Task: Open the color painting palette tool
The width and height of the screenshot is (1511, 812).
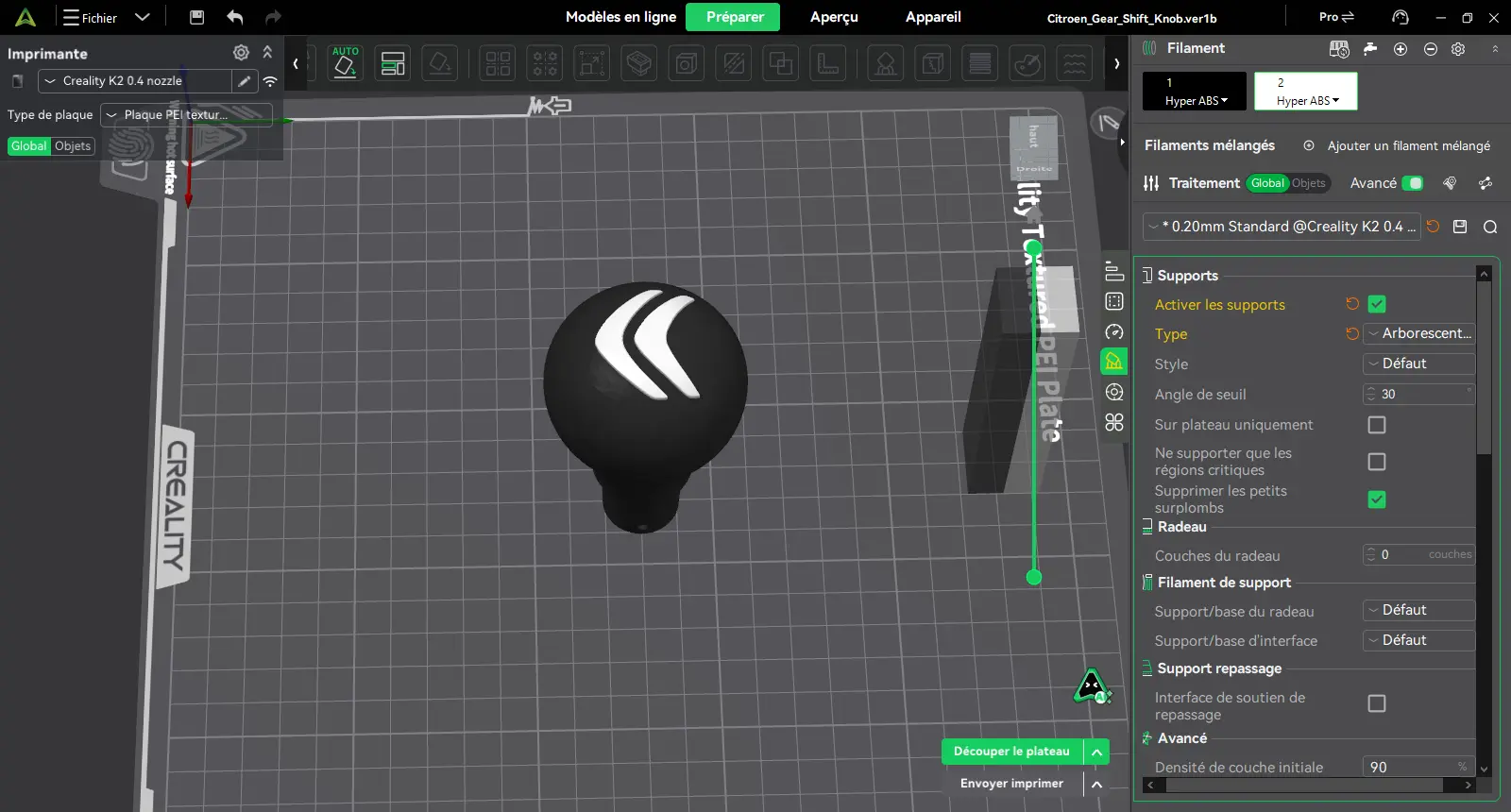Action: [1027, 63]
